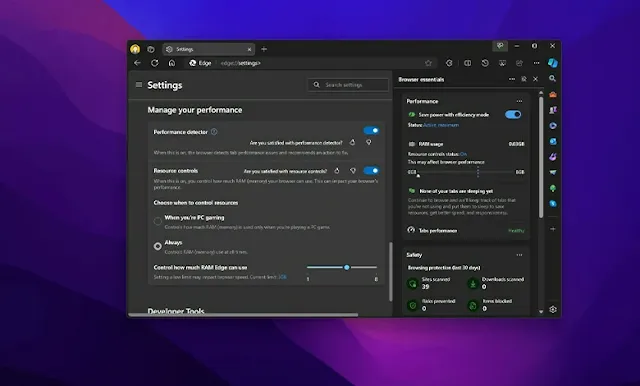The width and height of the screenshot is (640, 386).
Task: Open the Edge profile avatar
Action: coord(135,49)
